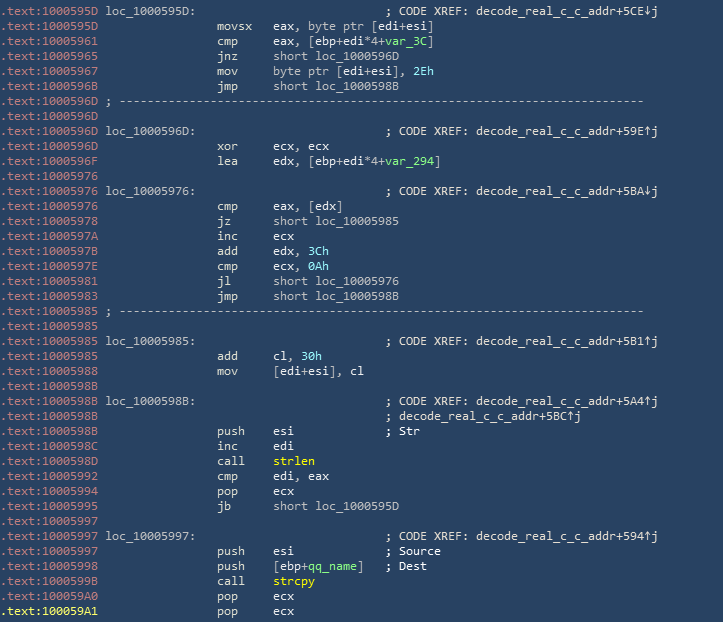Click the highlighted address .text:100059A1

tap(49, 611)
